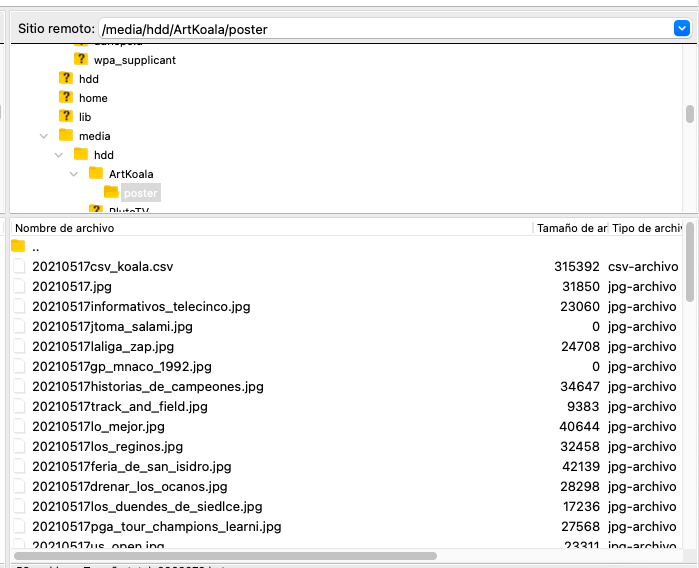Sort by Tipo de archivo column header
This screenshot has height=568, width=699.
point(645,228)
